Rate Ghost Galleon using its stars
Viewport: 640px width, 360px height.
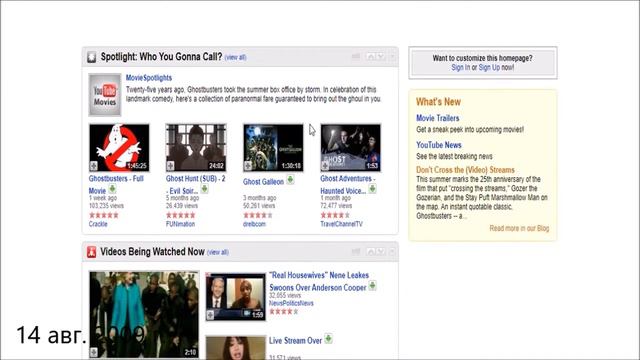pos(258,215)
